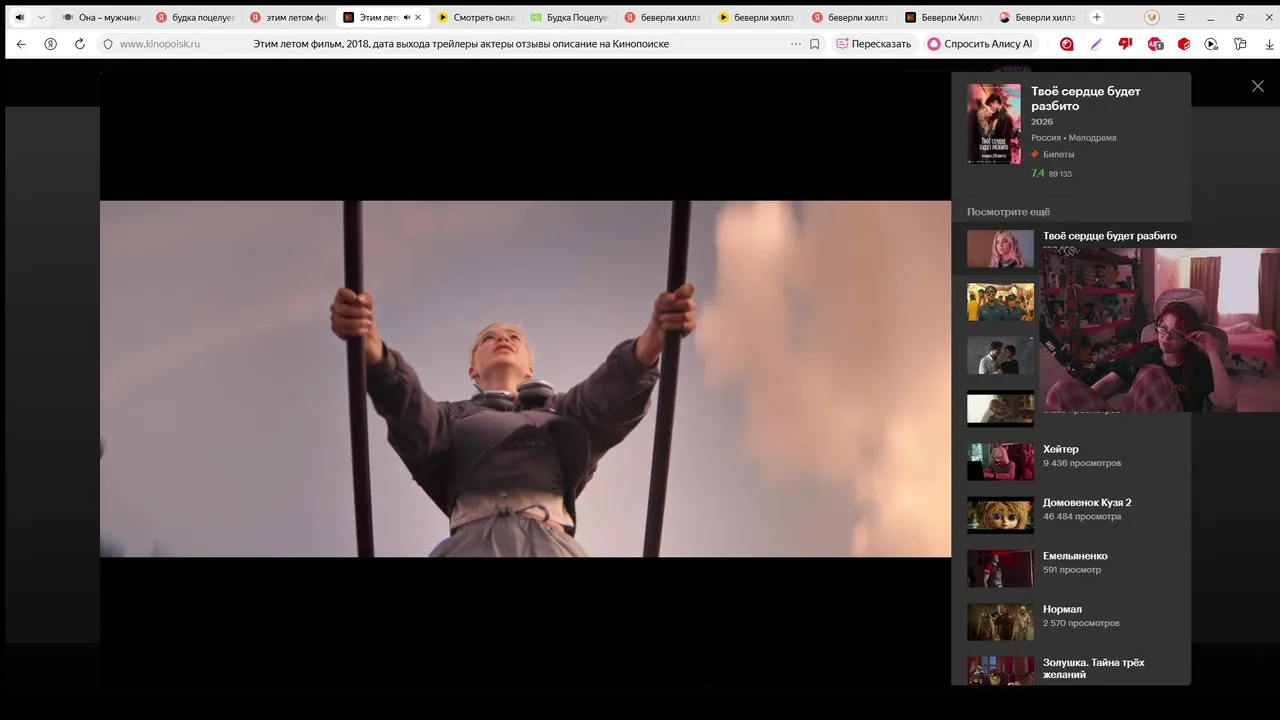Close the active 'Этим летом' tab

(x=418, y=17)
